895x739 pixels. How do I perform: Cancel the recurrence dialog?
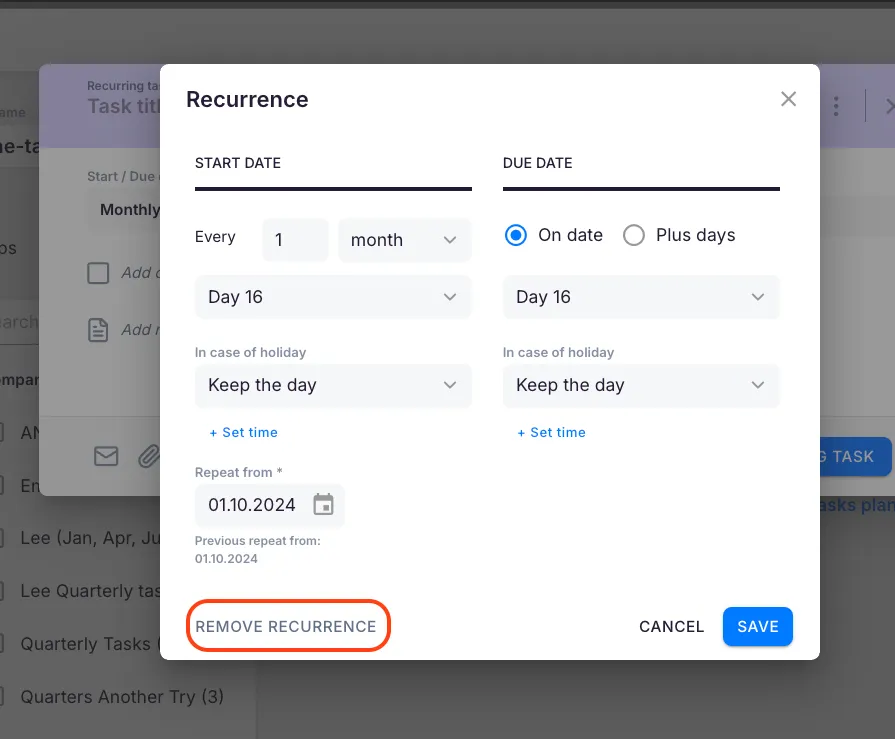(x=672, y=627)
